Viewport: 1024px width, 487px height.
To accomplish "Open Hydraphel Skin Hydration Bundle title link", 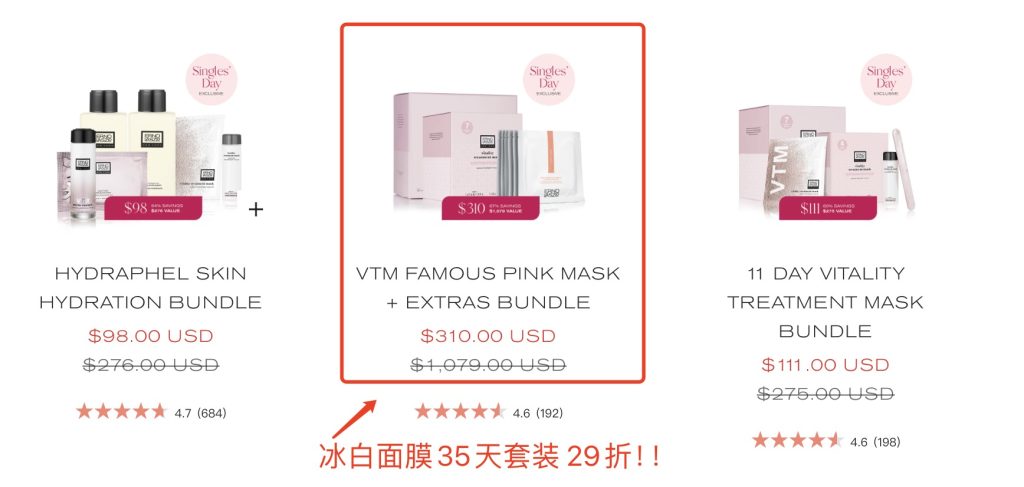I will pyautogui.click(x=151, y=288).
